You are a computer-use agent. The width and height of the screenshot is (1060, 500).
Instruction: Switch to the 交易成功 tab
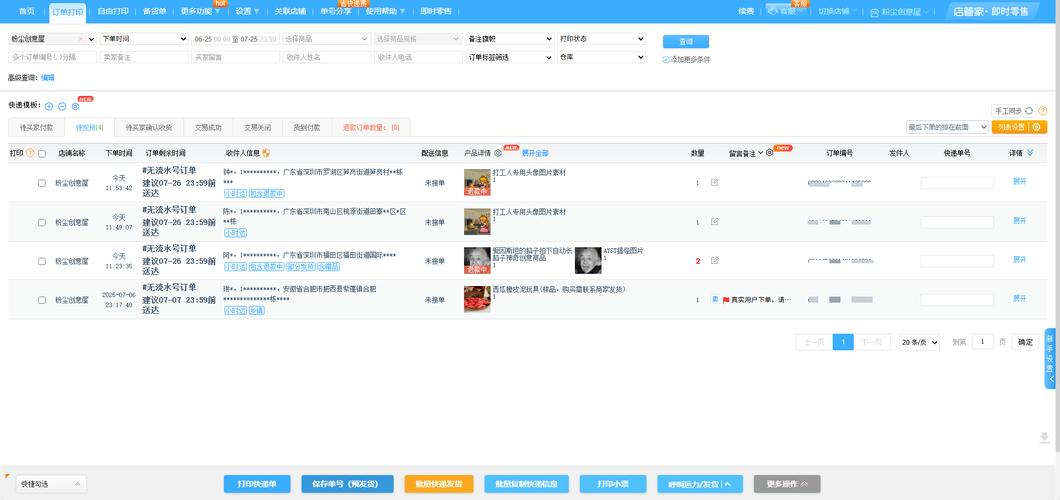[208, 127]
